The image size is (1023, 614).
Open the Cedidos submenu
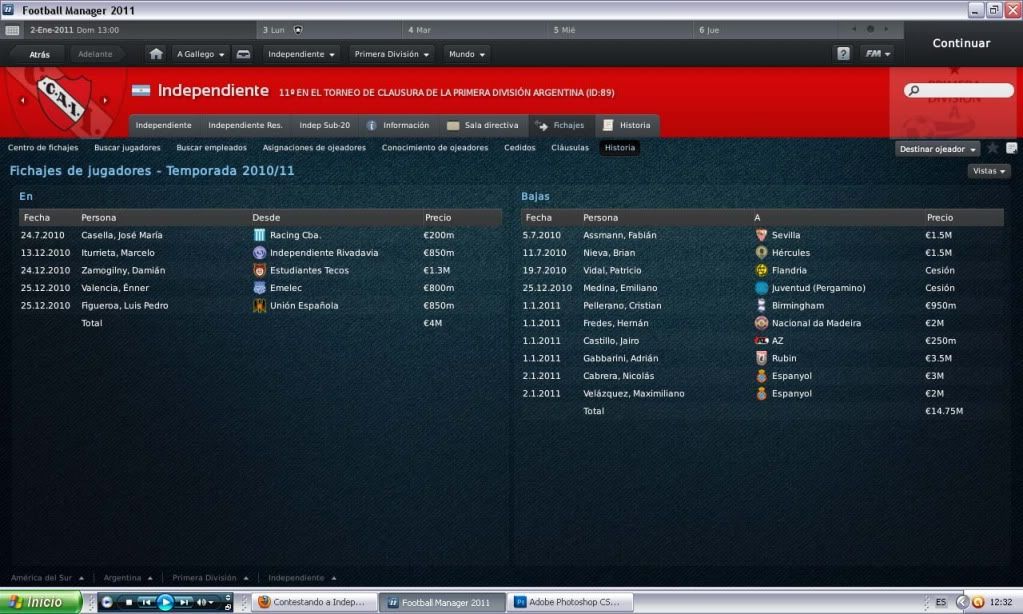519,147
